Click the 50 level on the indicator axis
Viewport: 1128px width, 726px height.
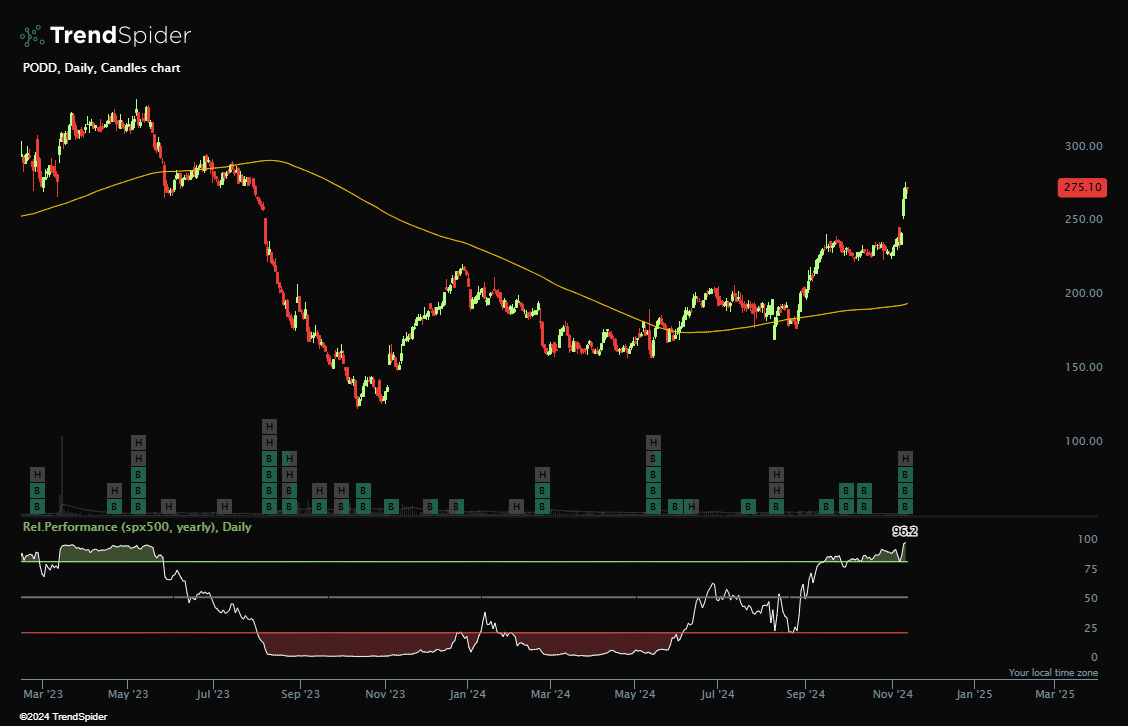tap(1091, 598)
